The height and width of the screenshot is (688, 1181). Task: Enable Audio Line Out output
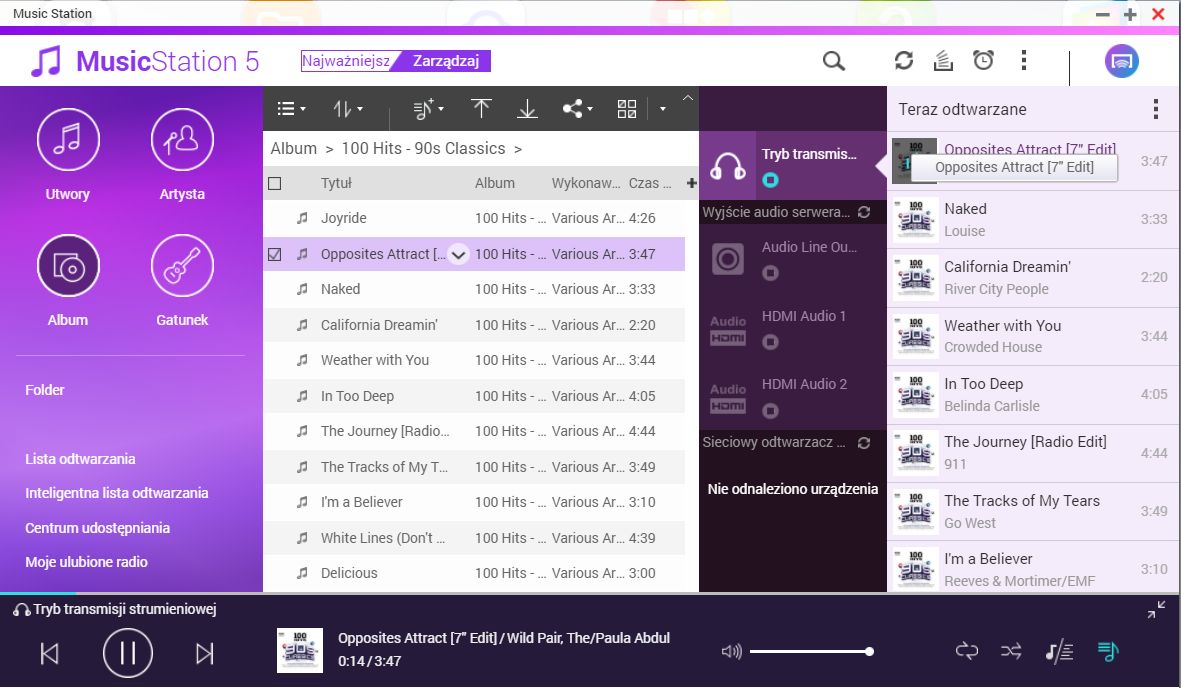(x=770, y=273)
